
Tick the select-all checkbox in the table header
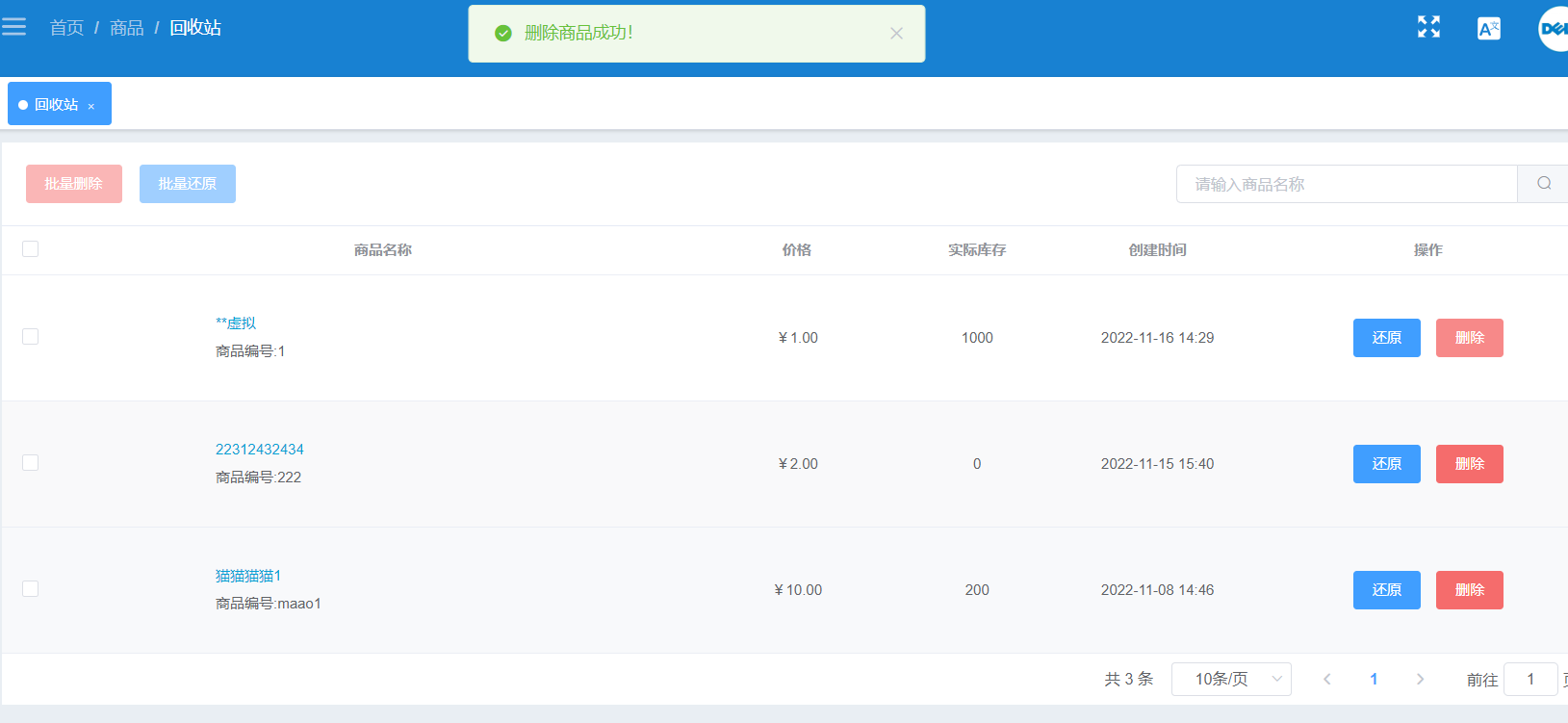pos(31,248)
